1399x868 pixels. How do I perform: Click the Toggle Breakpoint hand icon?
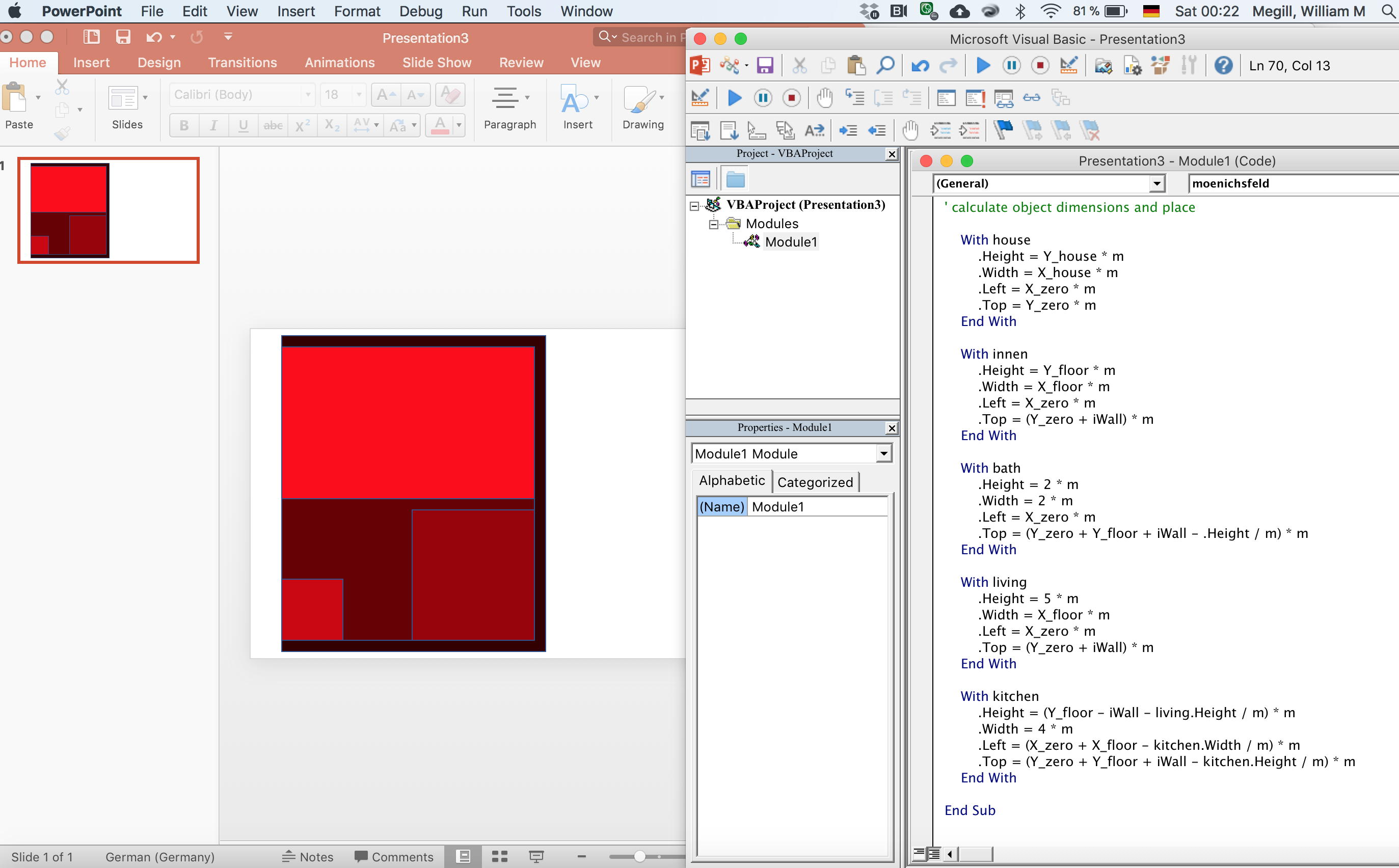point(824,98)
